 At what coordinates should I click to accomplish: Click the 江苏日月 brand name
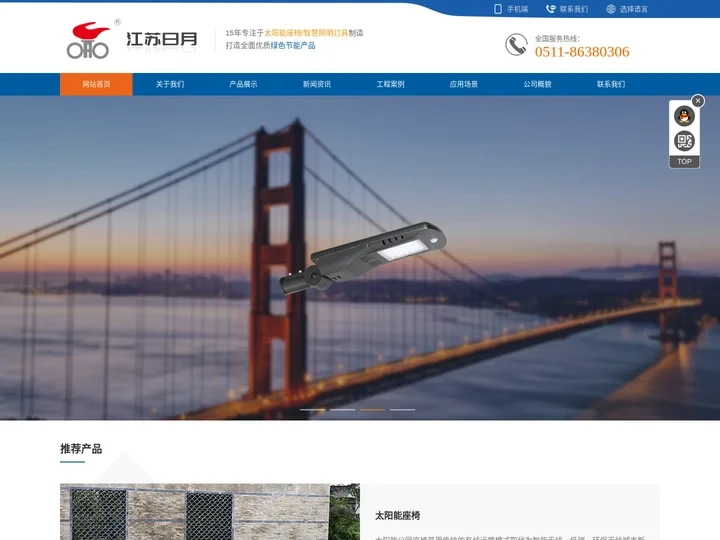[x=162, y=39]
